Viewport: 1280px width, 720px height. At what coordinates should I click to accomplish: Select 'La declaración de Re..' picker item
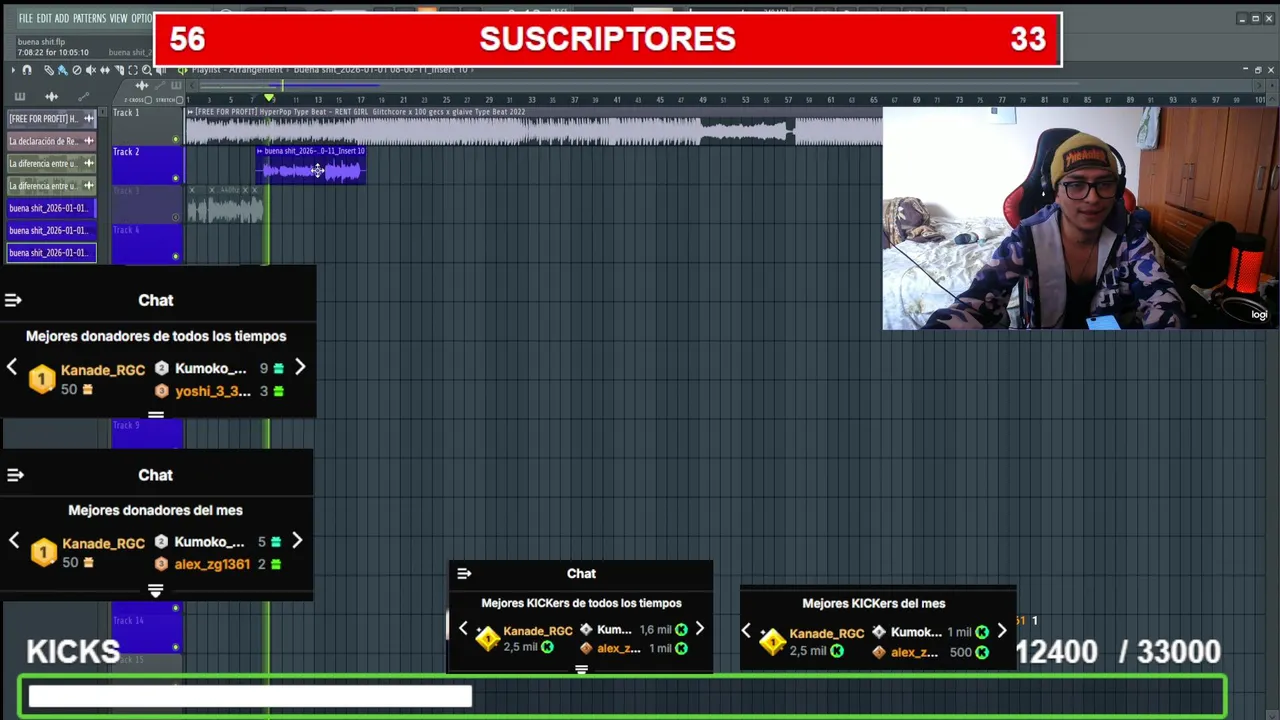pos(51,141)
